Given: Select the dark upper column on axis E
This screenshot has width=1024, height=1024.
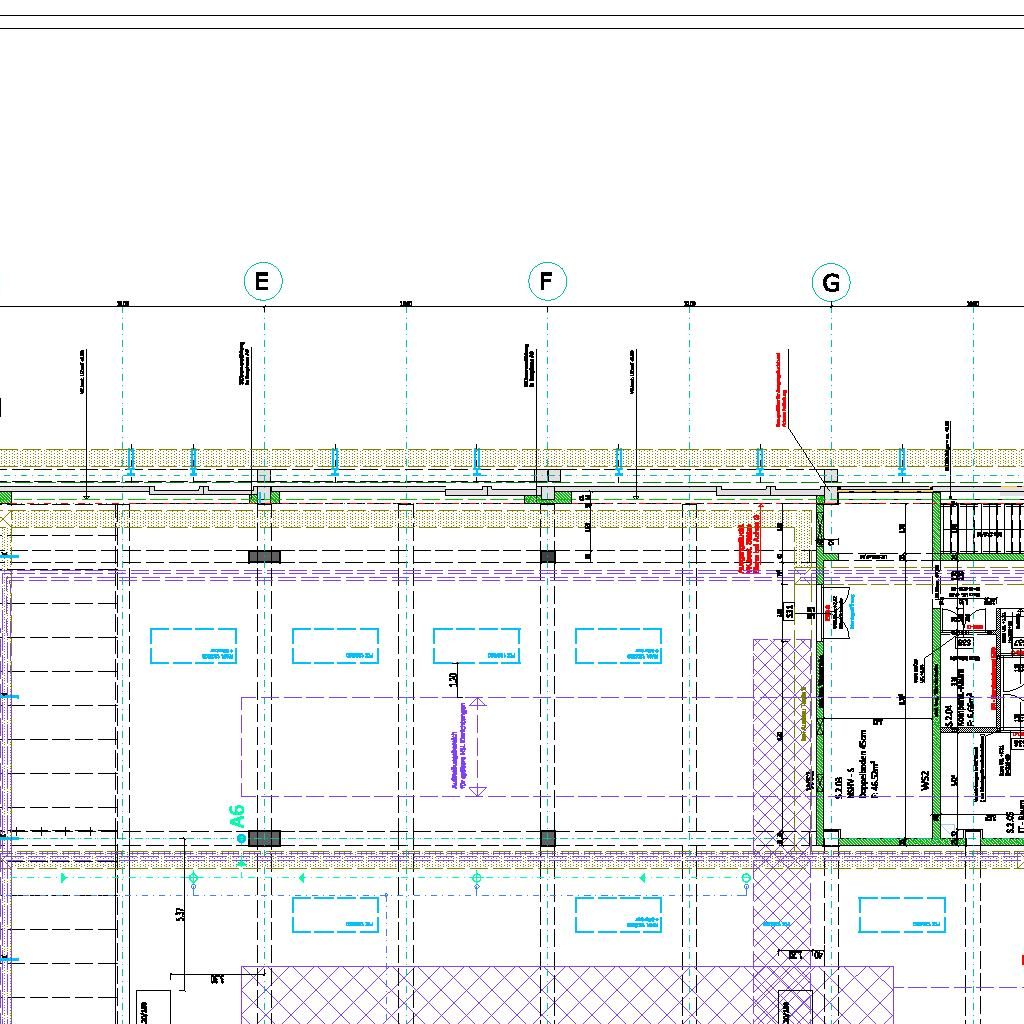Looking at the screenshot, I should (x=264, y=556).
